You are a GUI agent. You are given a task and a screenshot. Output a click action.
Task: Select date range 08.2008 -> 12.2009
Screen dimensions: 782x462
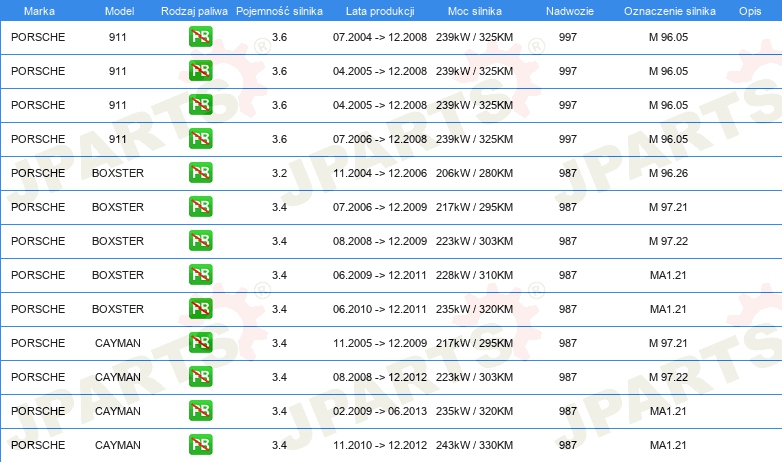tap(380, 241)
